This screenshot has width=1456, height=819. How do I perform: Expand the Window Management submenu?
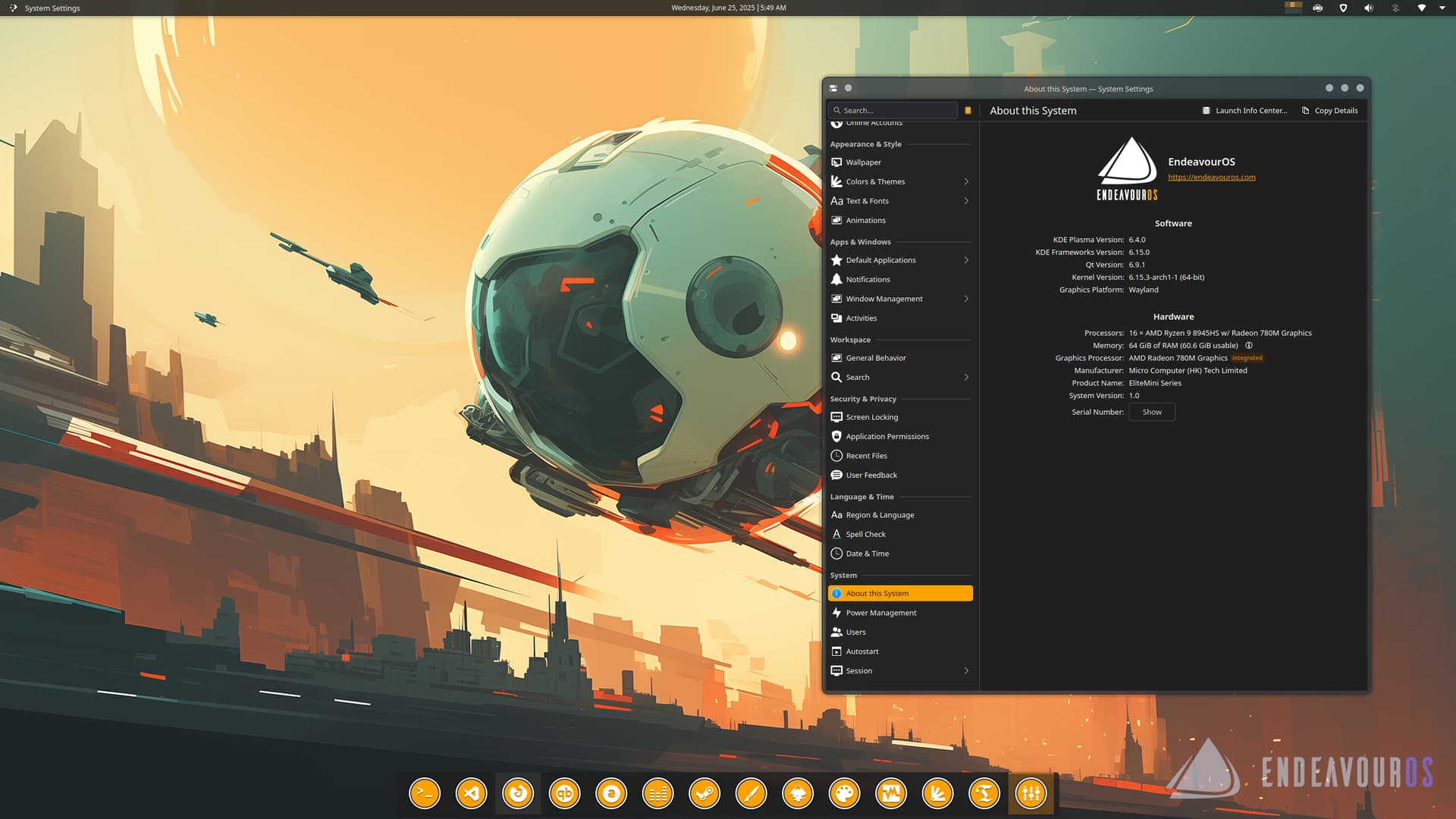[x=966, y=299]
